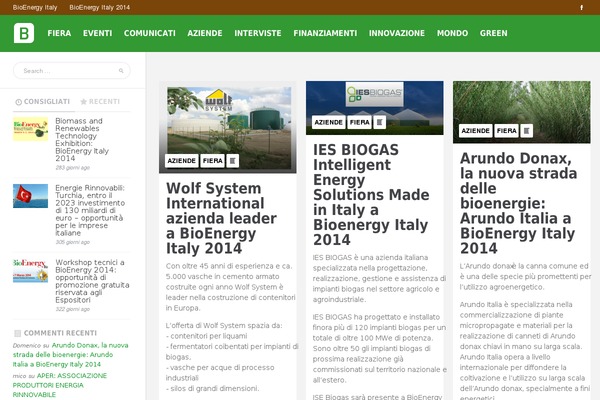
Task: Open the MONDO menu item
Action: click(x=452, y=33)
